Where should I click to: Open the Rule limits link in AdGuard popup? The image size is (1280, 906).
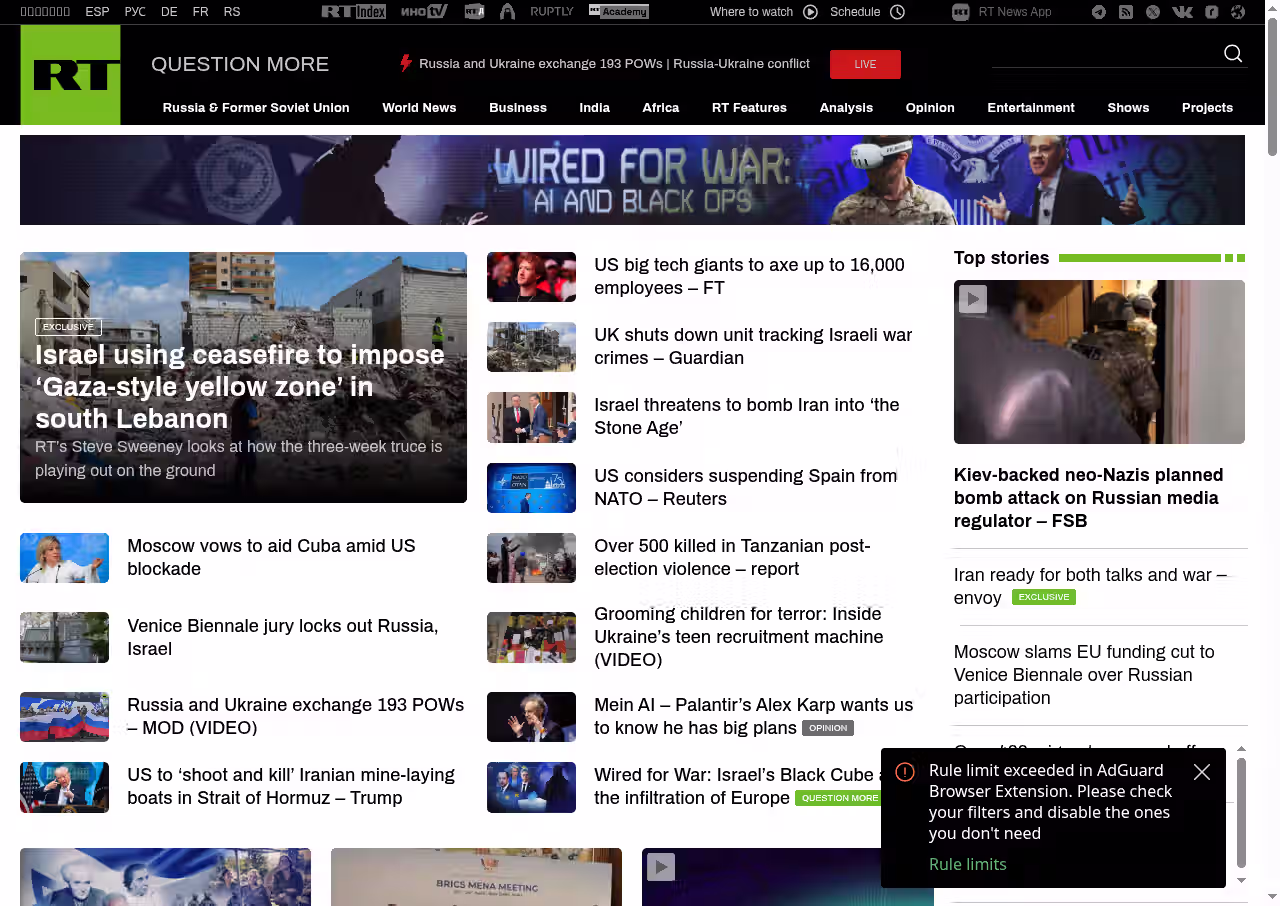pos(967,864)
